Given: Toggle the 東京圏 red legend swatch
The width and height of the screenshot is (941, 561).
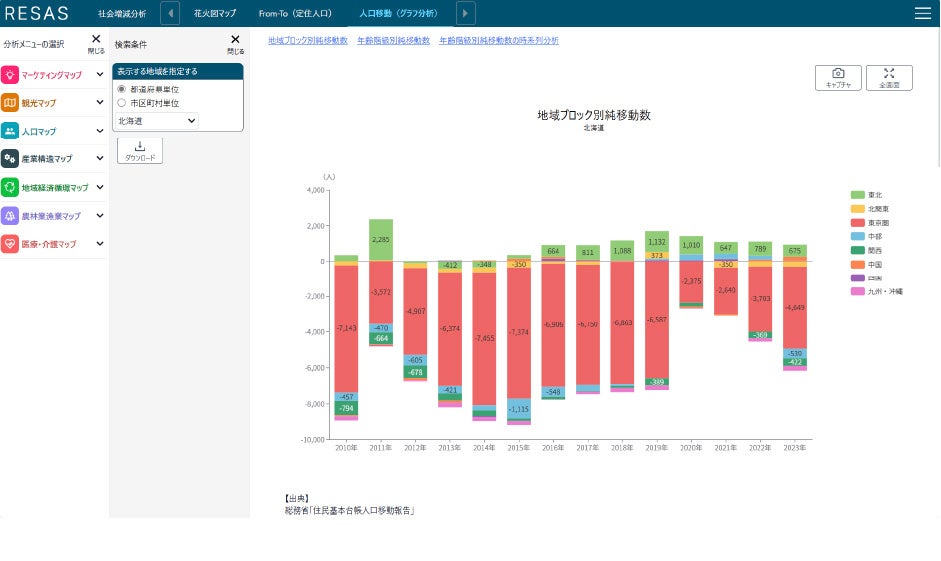Looking at the screenshot, I should (858, 223).
